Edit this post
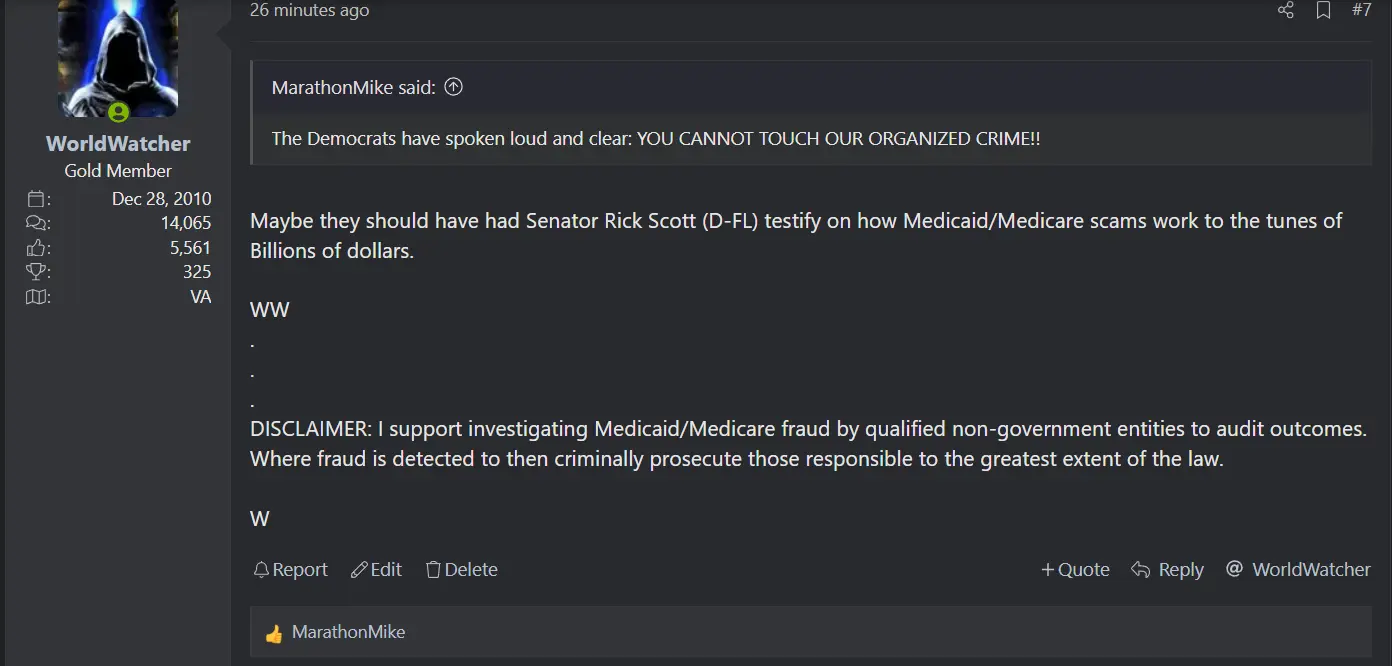The height and width of the screenshot is (666, 1392). tap(376, 570)
